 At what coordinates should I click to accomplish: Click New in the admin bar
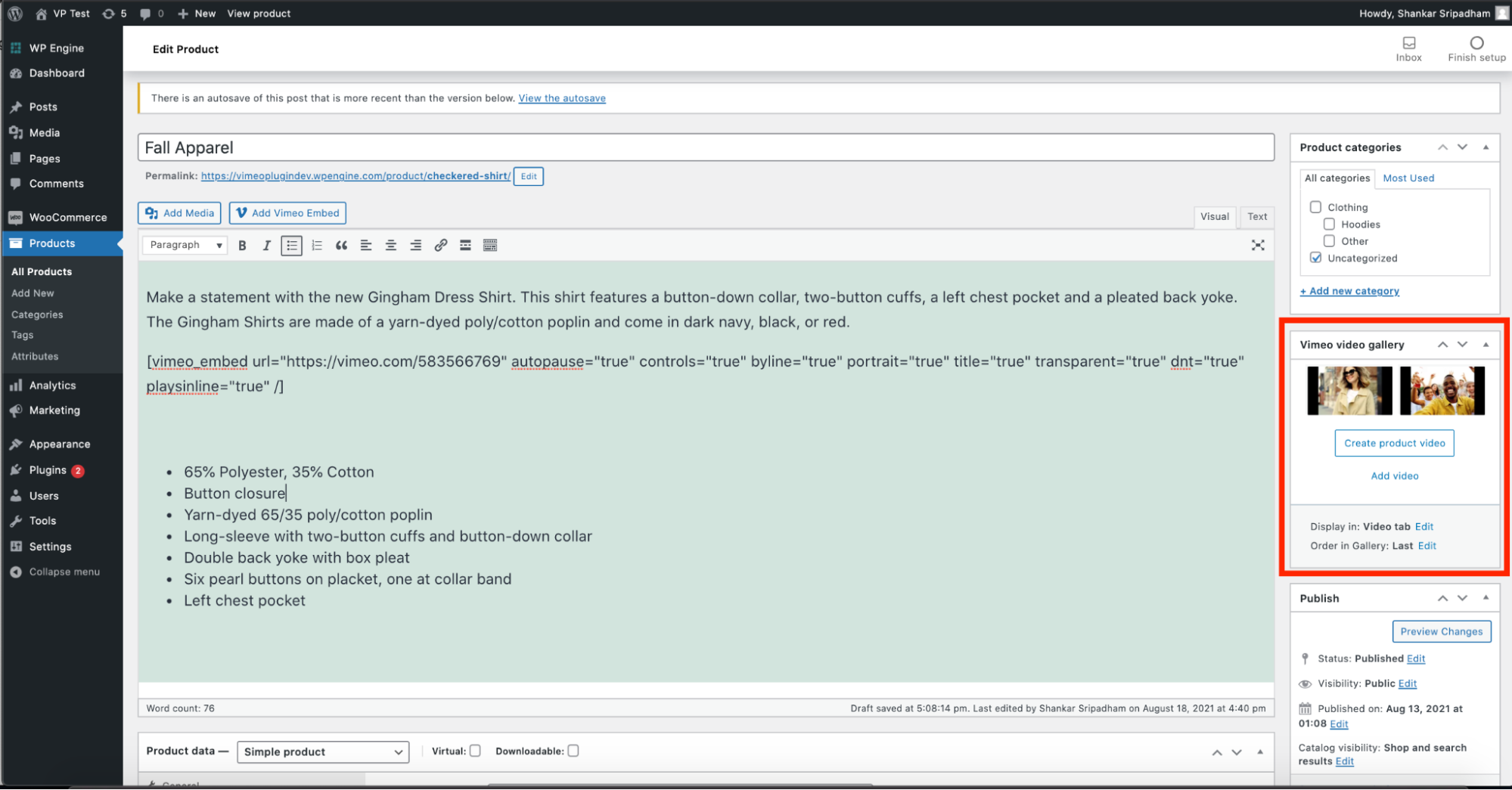click(197, 13)
